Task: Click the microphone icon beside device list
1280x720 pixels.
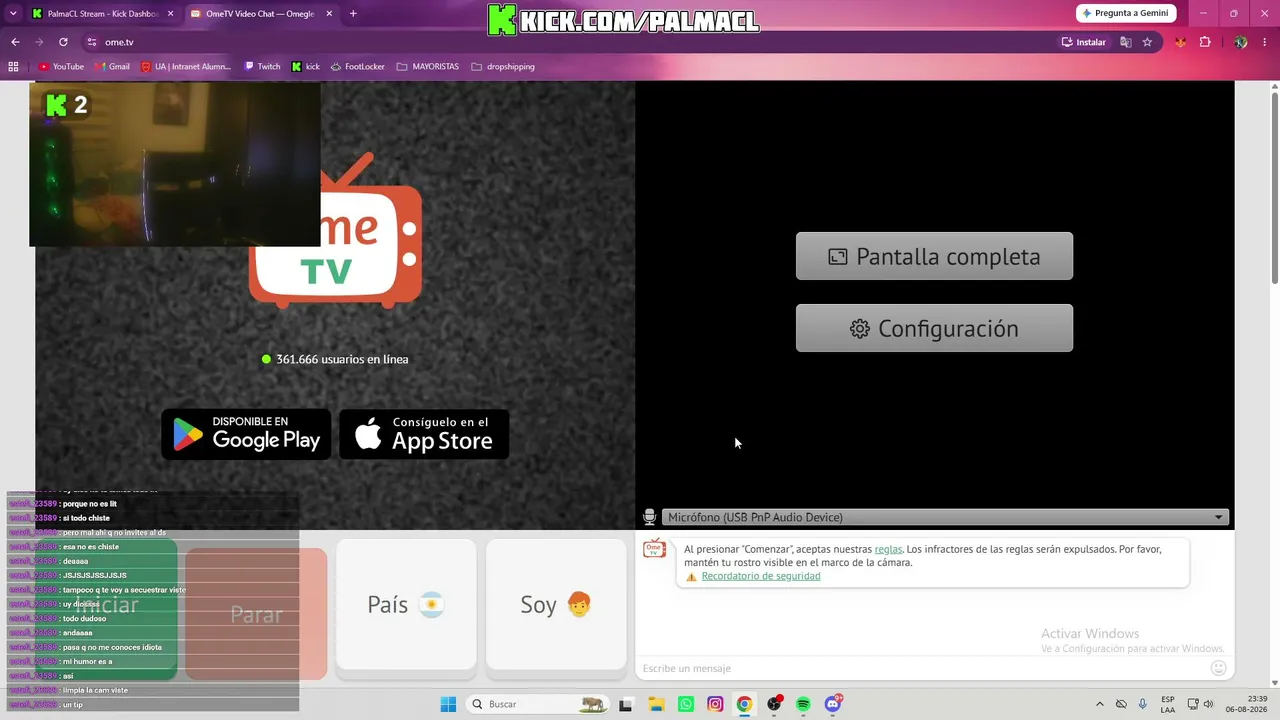Action: point(649,517)
